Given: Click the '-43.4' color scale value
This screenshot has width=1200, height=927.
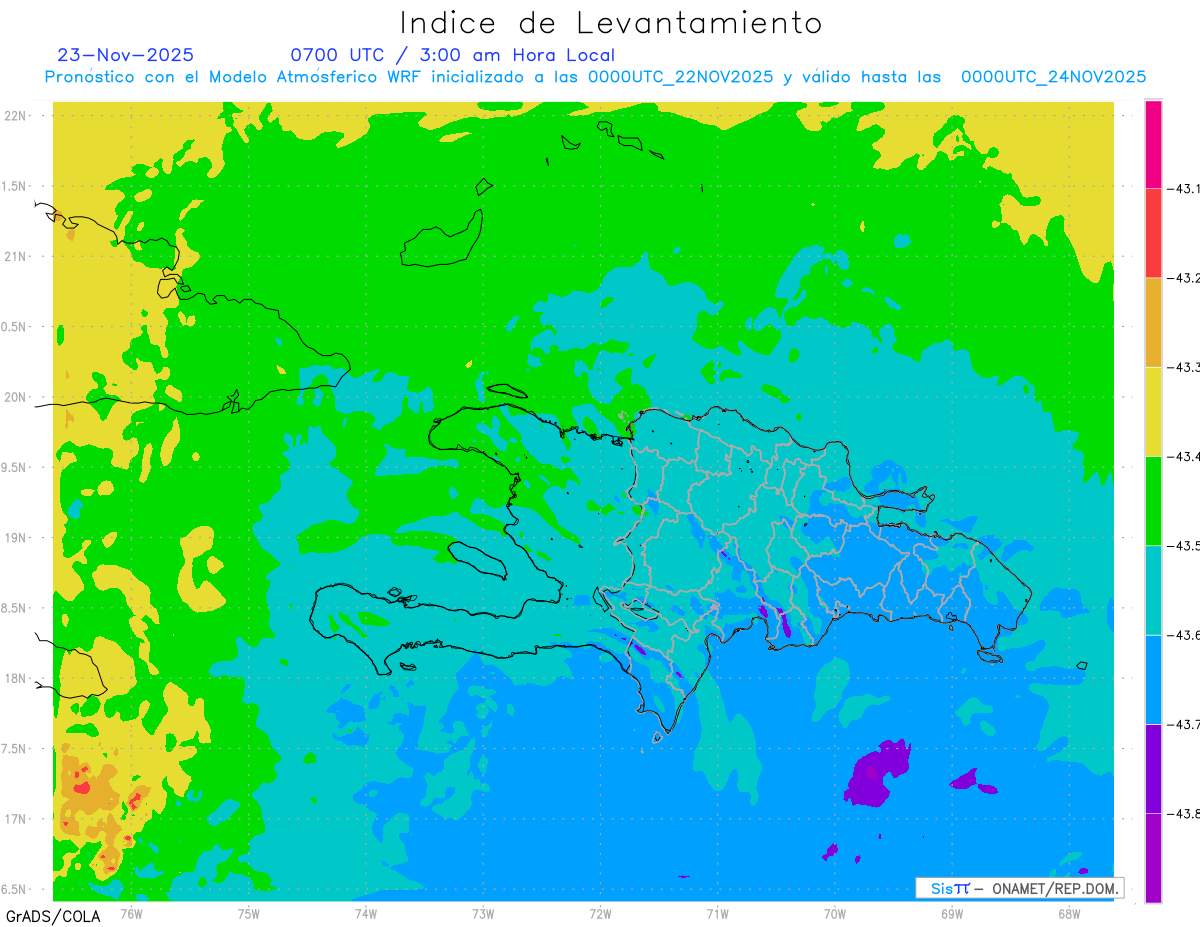Looking at the screenshot, I should (1184, 456).
